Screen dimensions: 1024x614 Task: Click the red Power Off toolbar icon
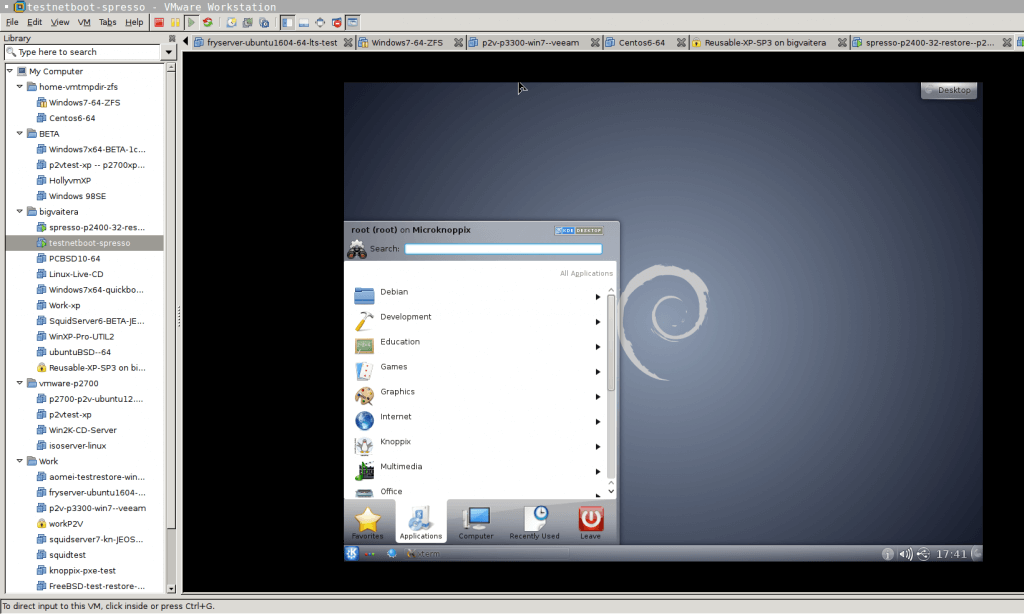(x=159, y=22)
